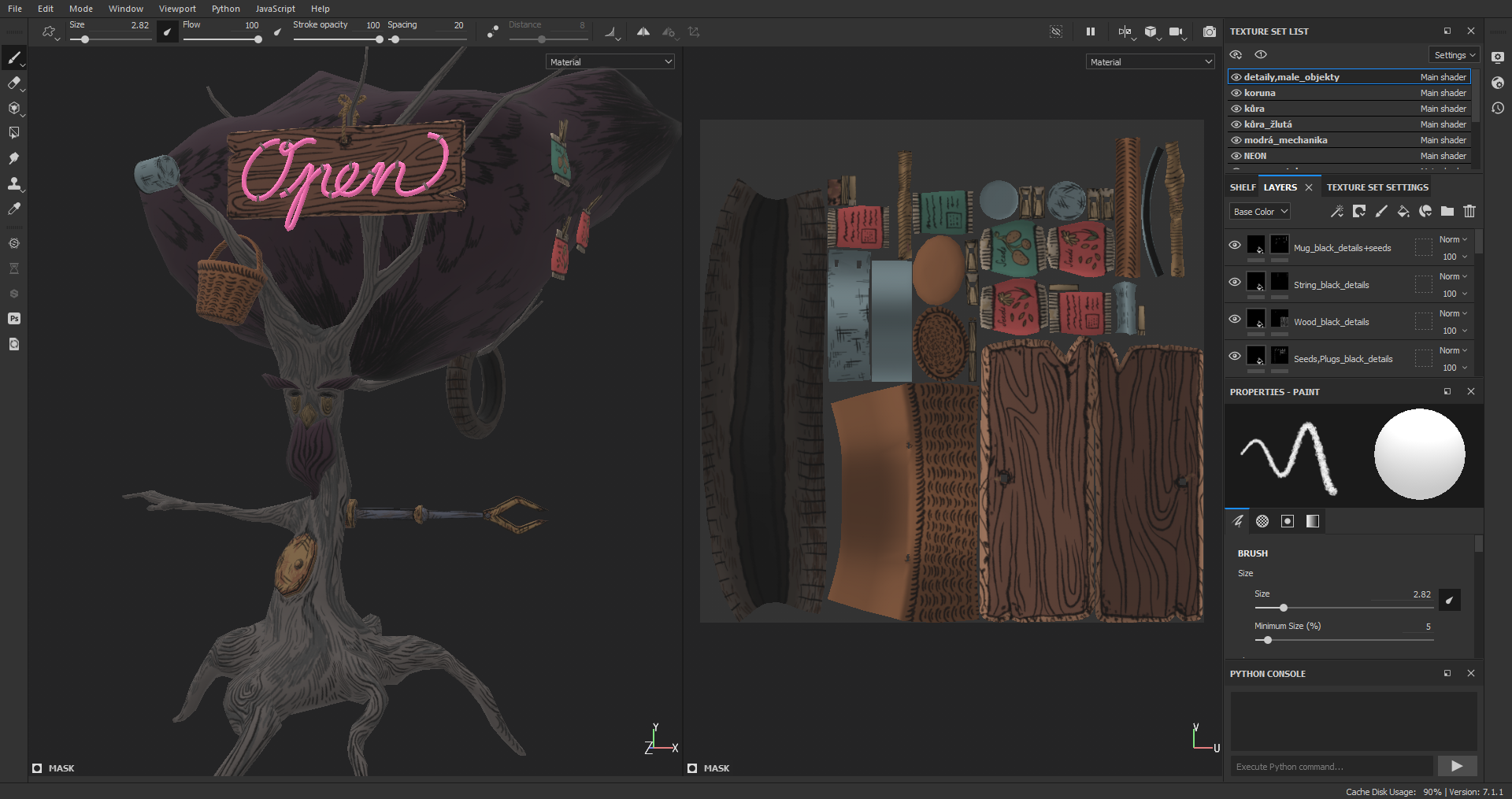Open Texture Set List Settings dropdown

coord(1455,55)
